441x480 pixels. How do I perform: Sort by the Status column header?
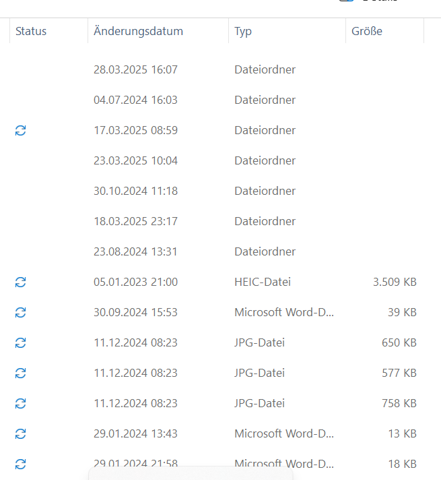coord(49,31)
